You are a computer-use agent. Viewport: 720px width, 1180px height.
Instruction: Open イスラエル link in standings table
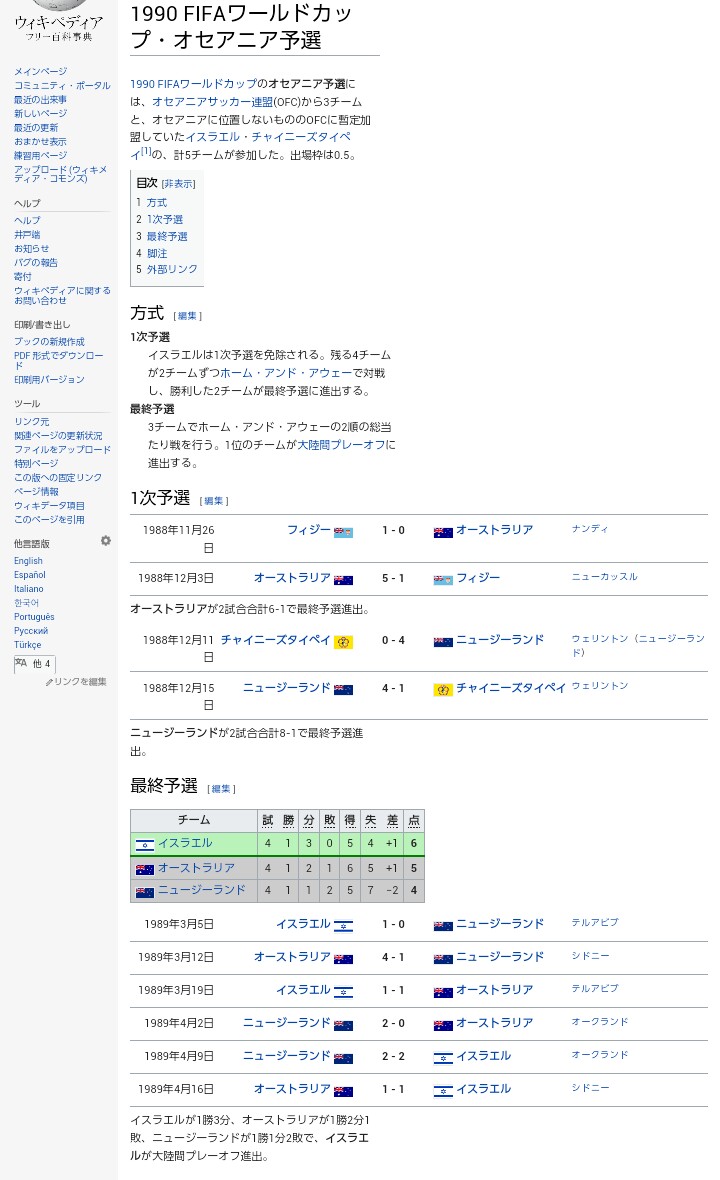click(185, 844)
